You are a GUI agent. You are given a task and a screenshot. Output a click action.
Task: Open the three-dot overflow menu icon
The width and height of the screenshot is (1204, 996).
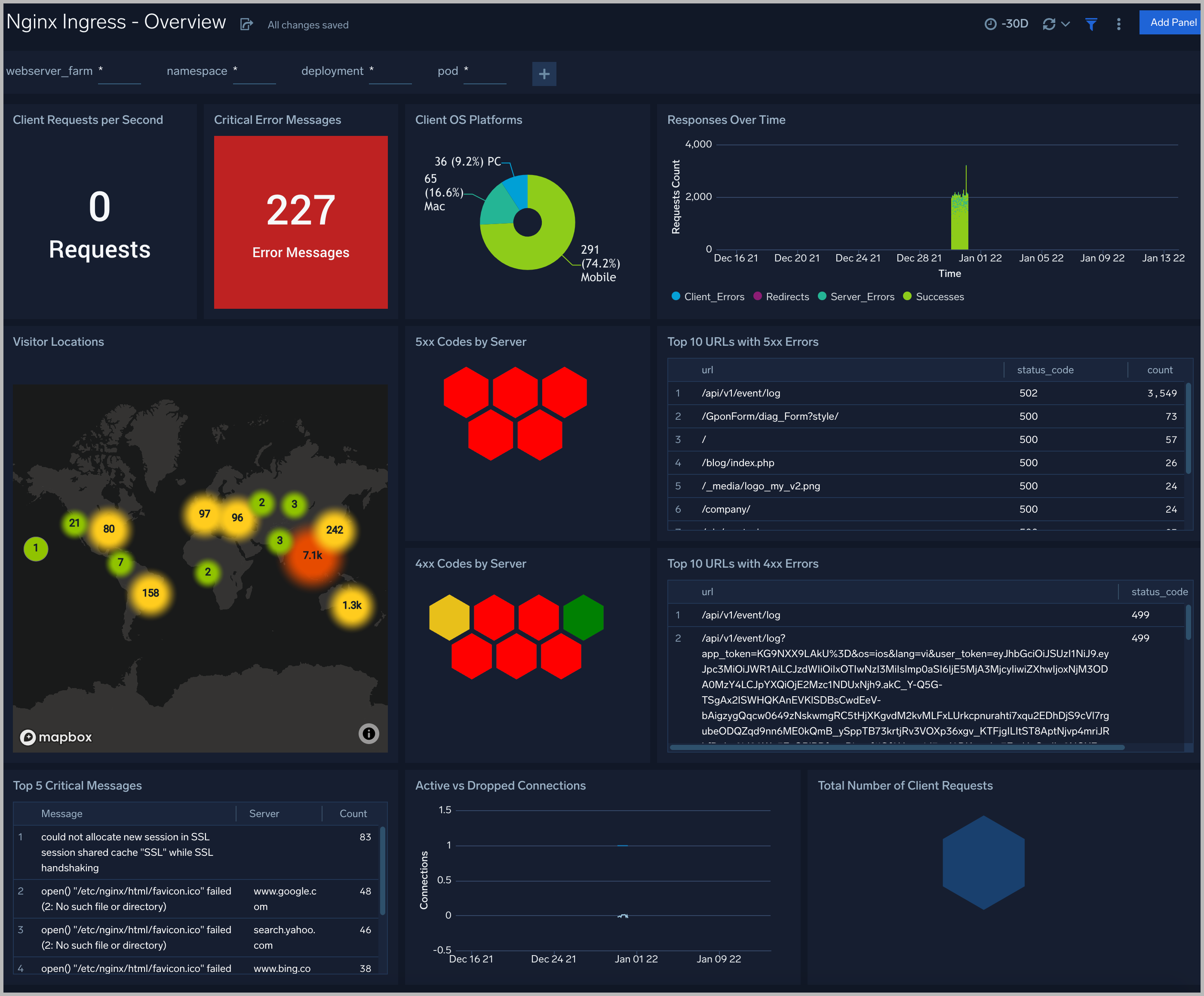pos(1120,21)
